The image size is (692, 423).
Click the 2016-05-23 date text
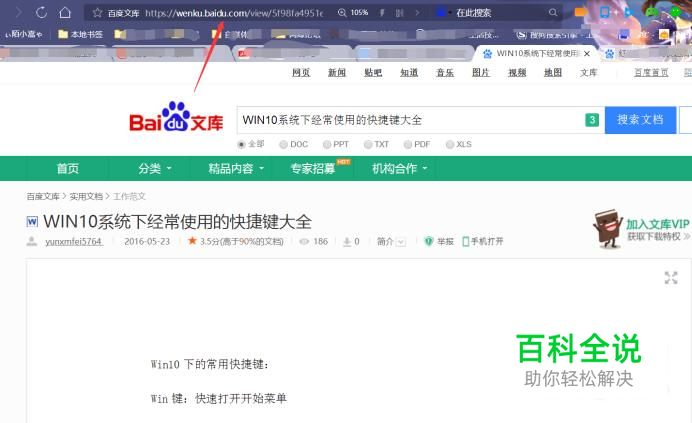pos(147,242)
